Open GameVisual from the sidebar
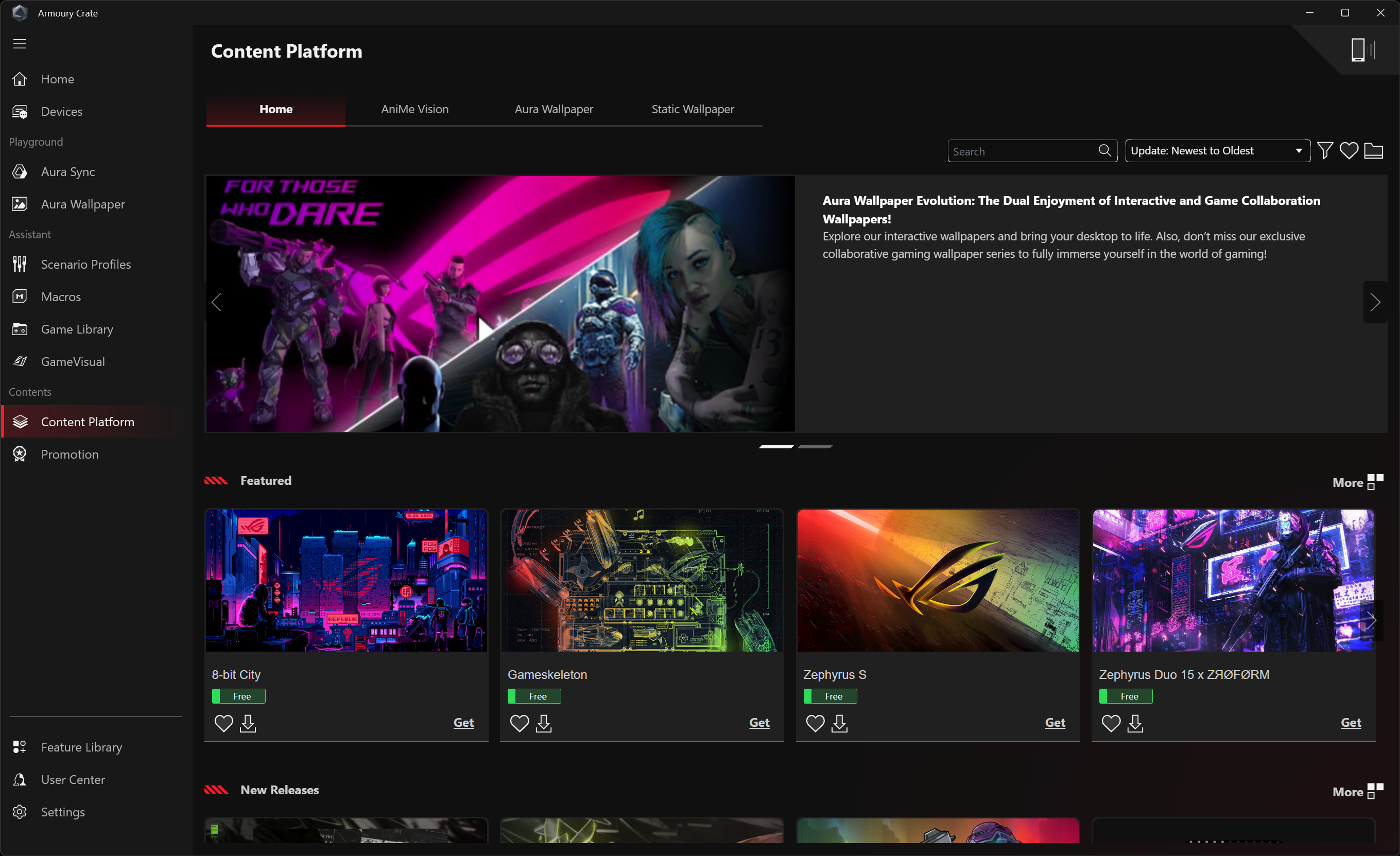The image size is (1400, 856). 73,361
